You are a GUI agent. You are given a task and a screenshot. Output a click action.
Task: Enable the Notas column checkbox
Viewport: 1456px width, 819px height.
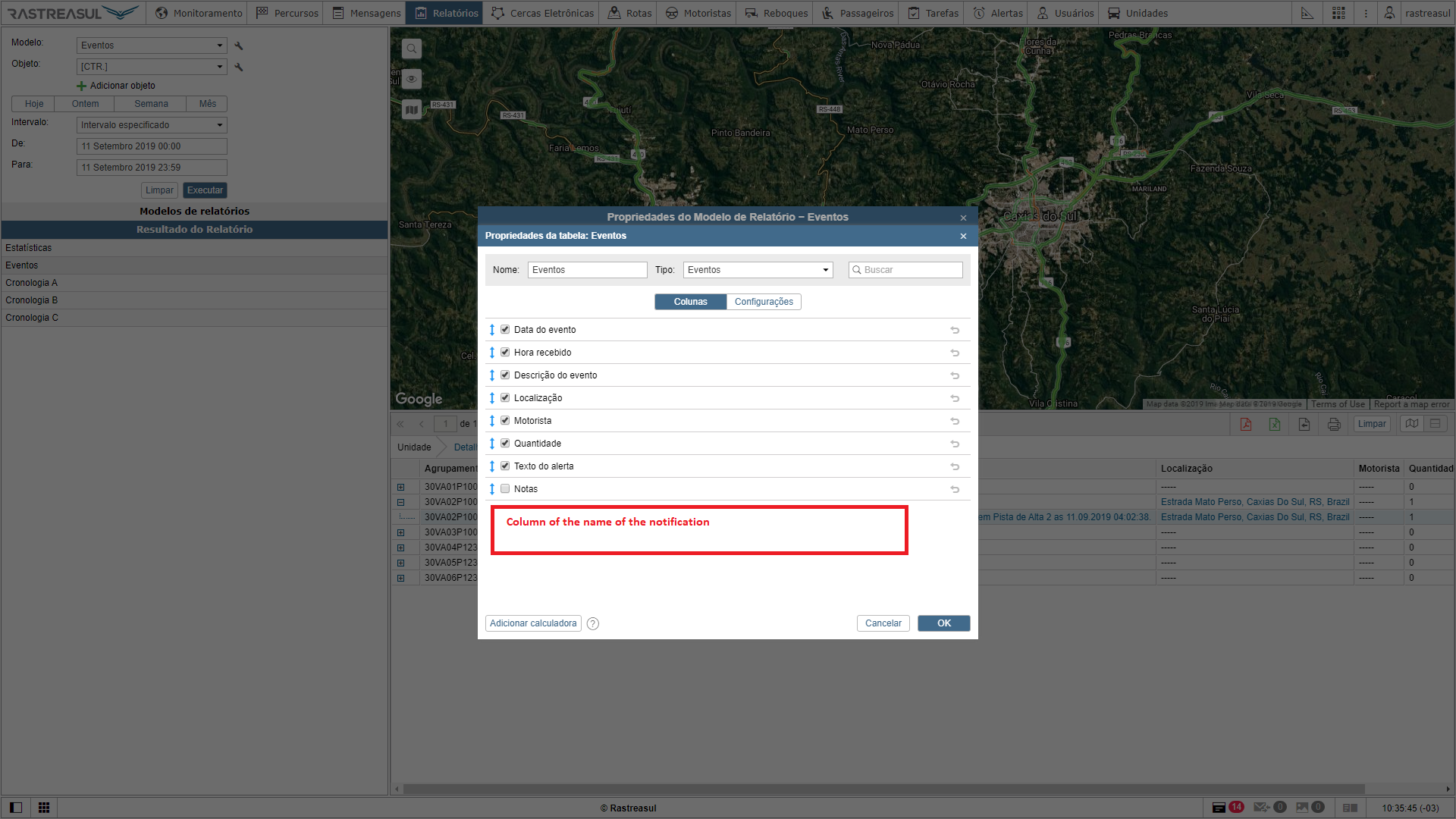coord(505,489)
